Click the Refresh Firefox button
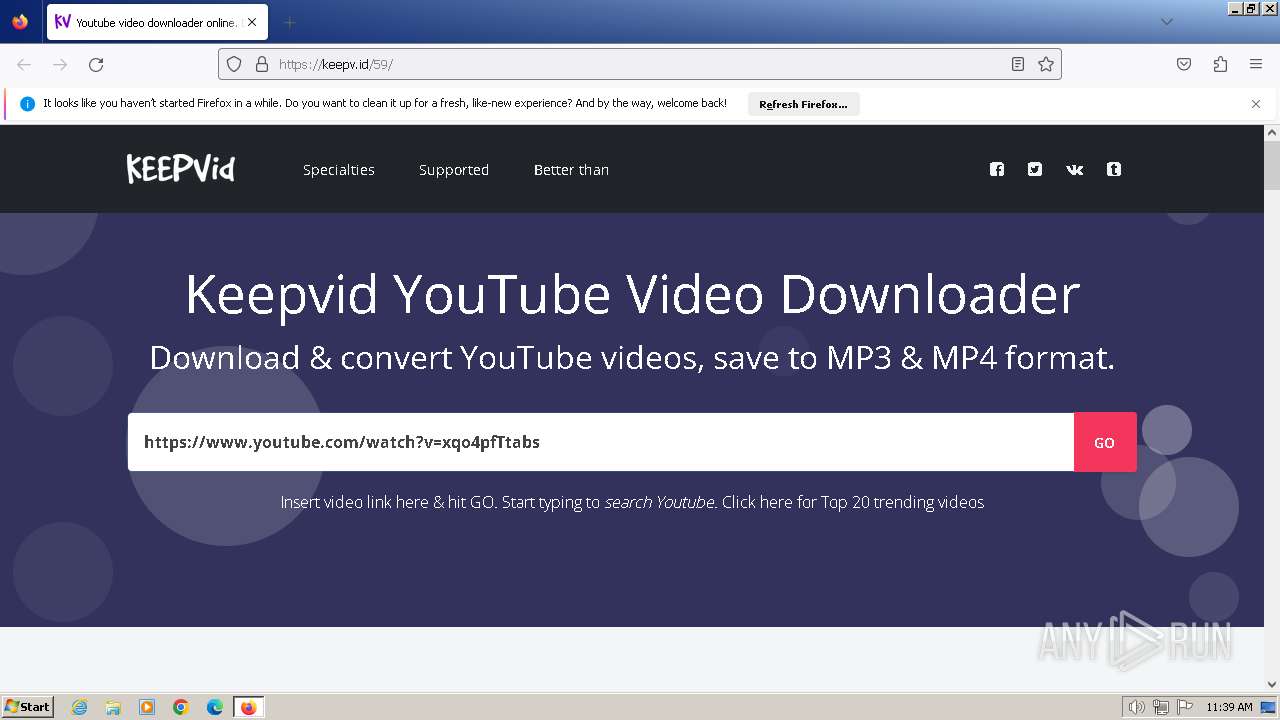Image resolution: width=1280 pixels, height=720 pixels. pos(803,104)
